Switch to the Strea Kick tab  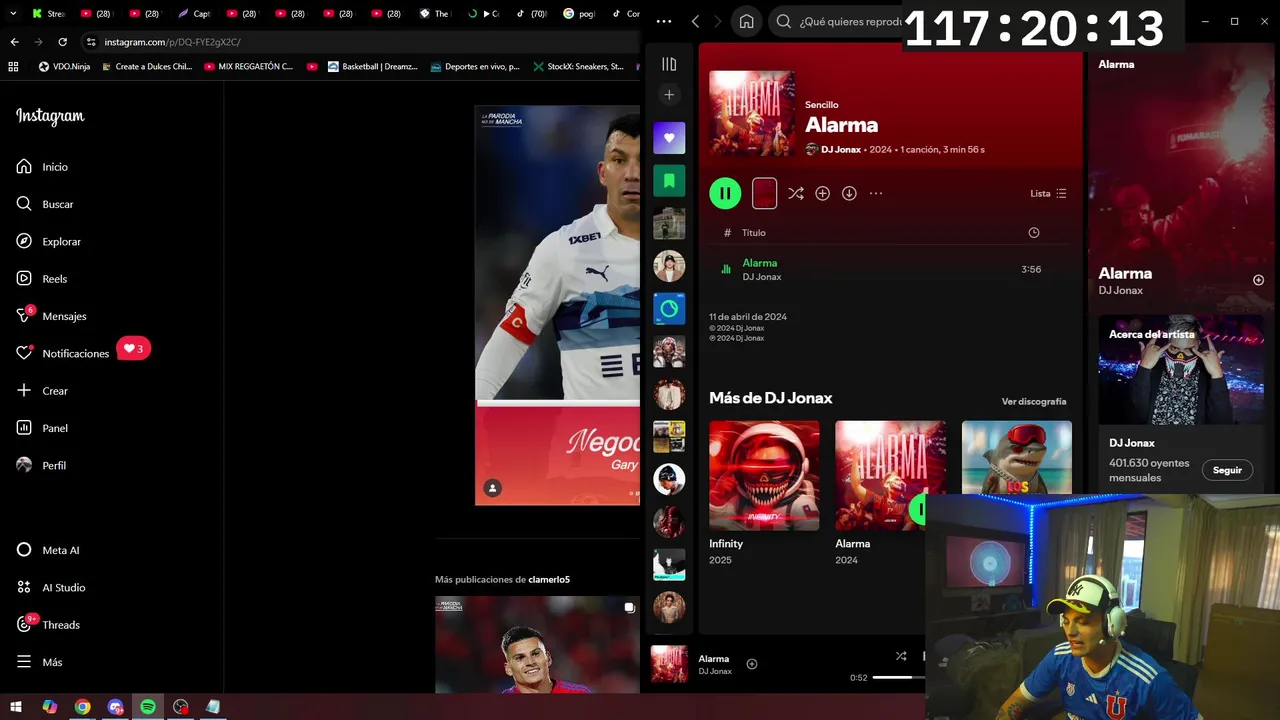[x=48, y=13]
